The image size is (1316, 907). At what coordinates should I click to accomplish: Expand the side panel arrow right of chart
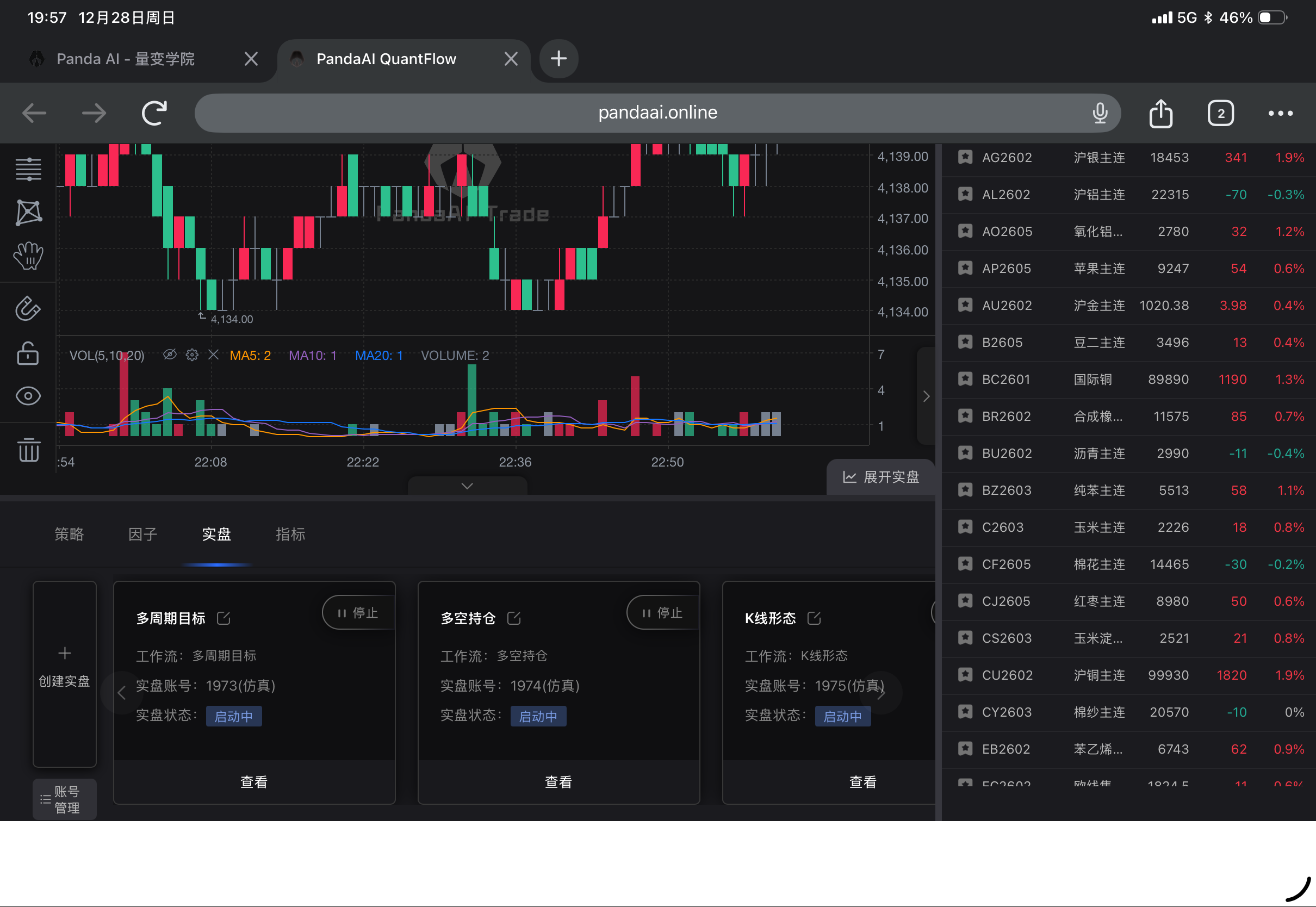(x=926, y=396)
